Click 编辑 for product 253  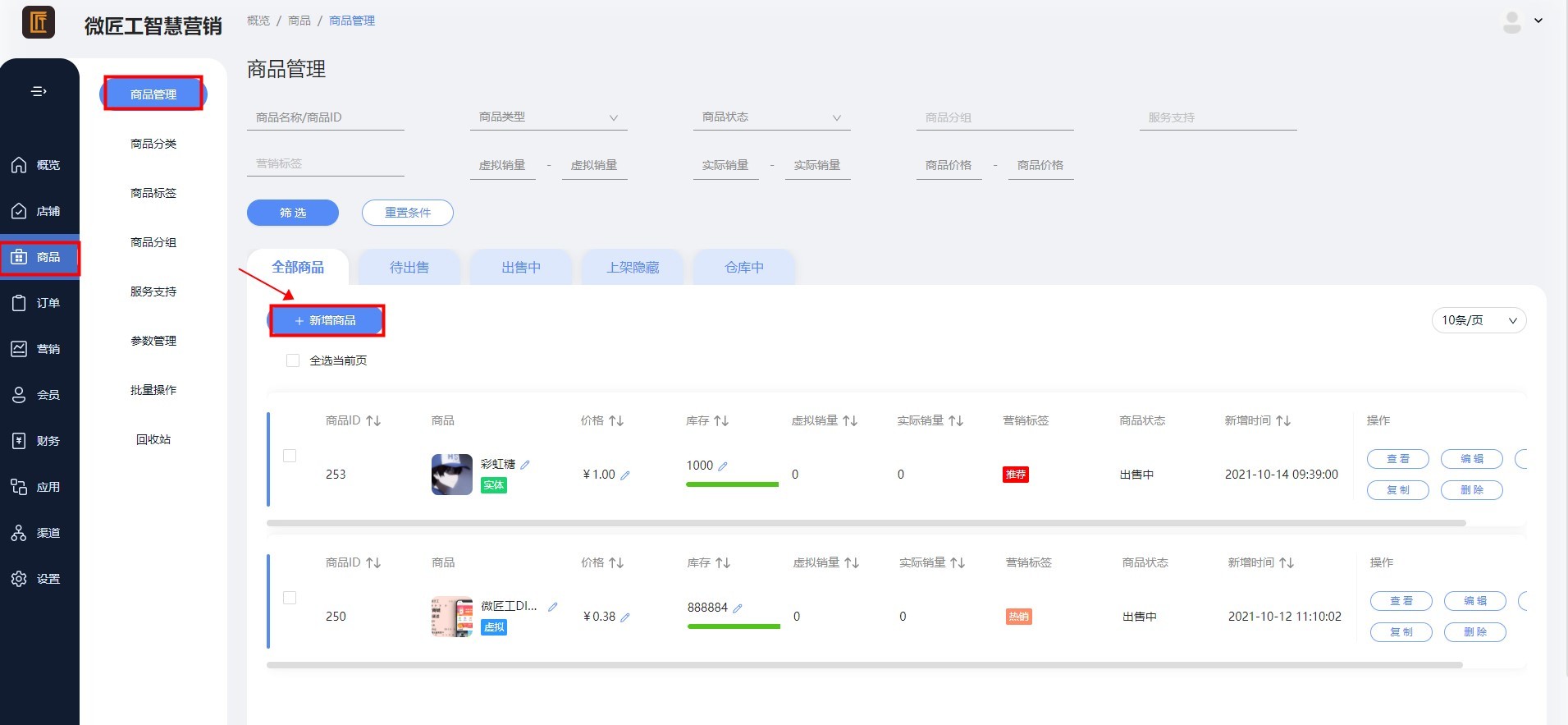pyautogui.click(x=1472, y=459)
